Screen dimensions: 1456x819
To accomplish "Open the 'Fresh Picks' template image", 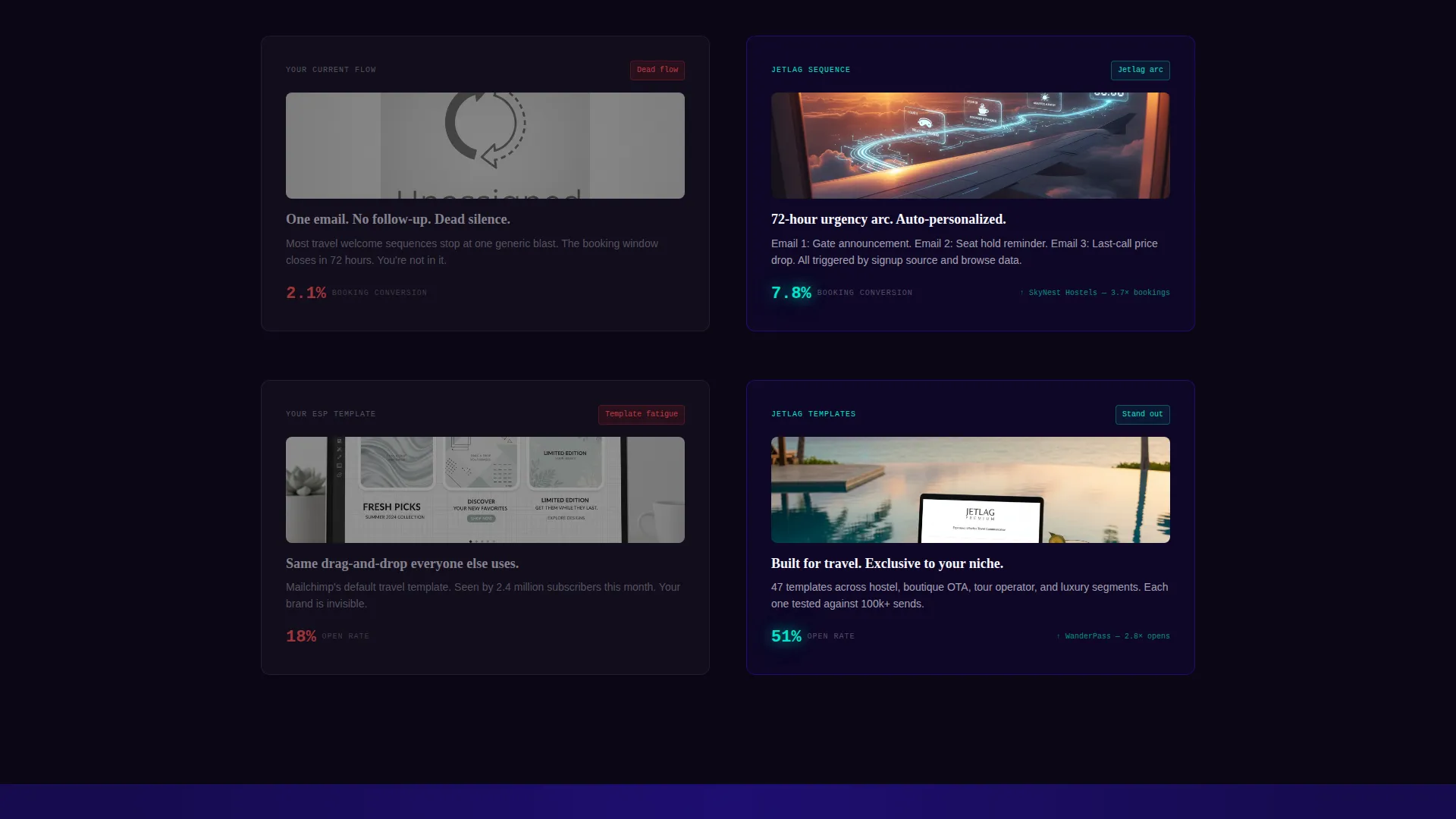I will (485, 490).
